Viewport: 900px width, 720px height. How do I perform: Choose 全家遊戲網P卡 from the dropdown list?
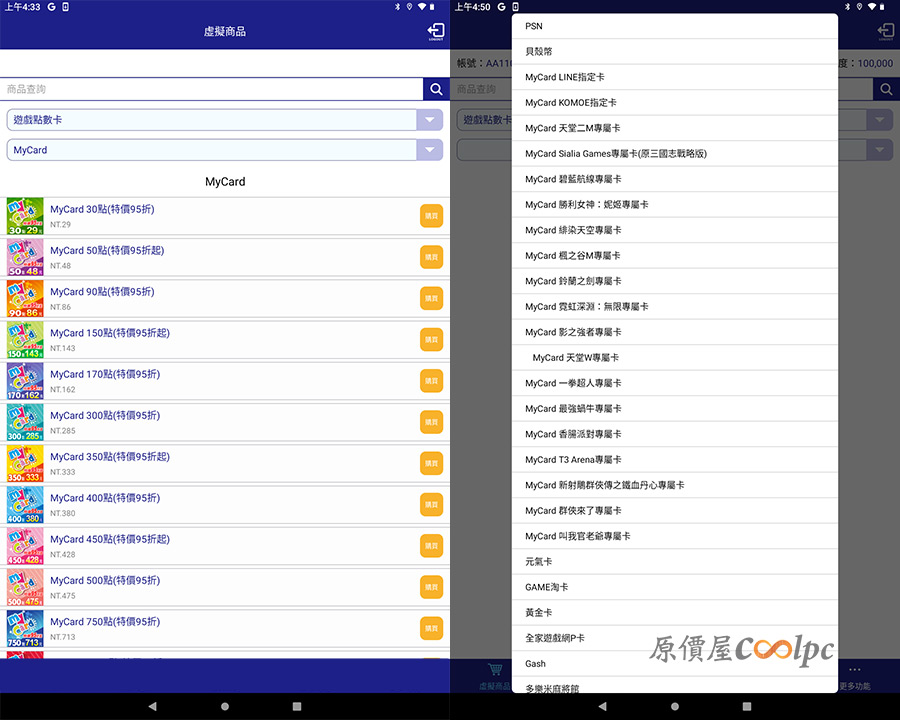[x=674, y=638]
